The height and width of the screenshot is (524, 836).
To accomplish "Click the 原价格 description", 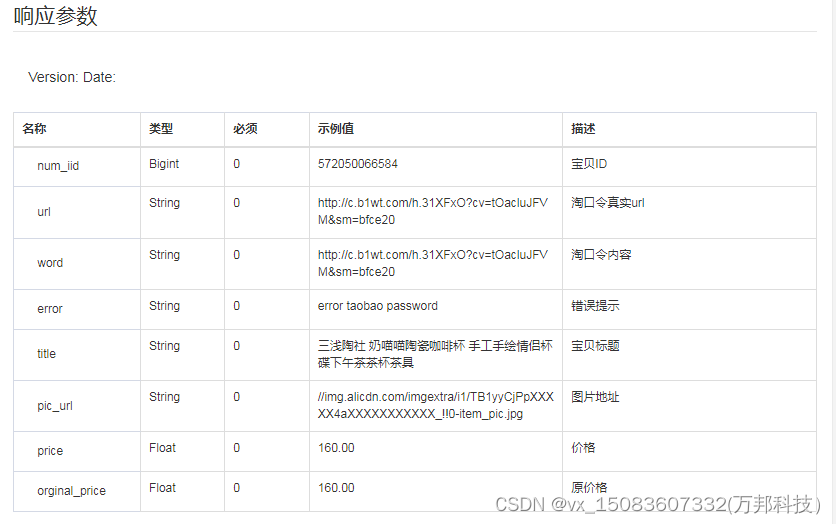I will click(x=589, y=488).
